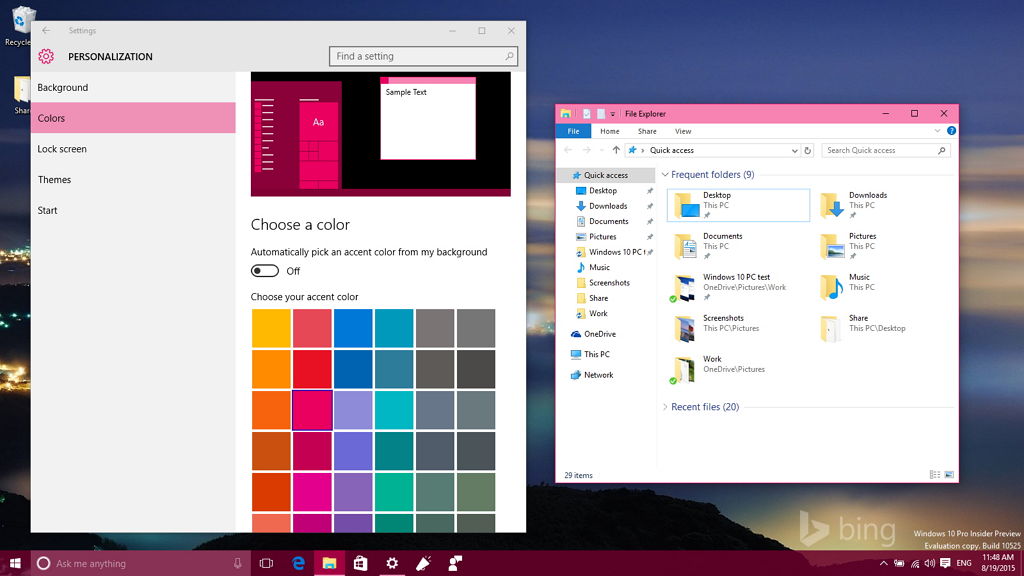Click the File Explorer Help question mark icon

click(950, 131)
